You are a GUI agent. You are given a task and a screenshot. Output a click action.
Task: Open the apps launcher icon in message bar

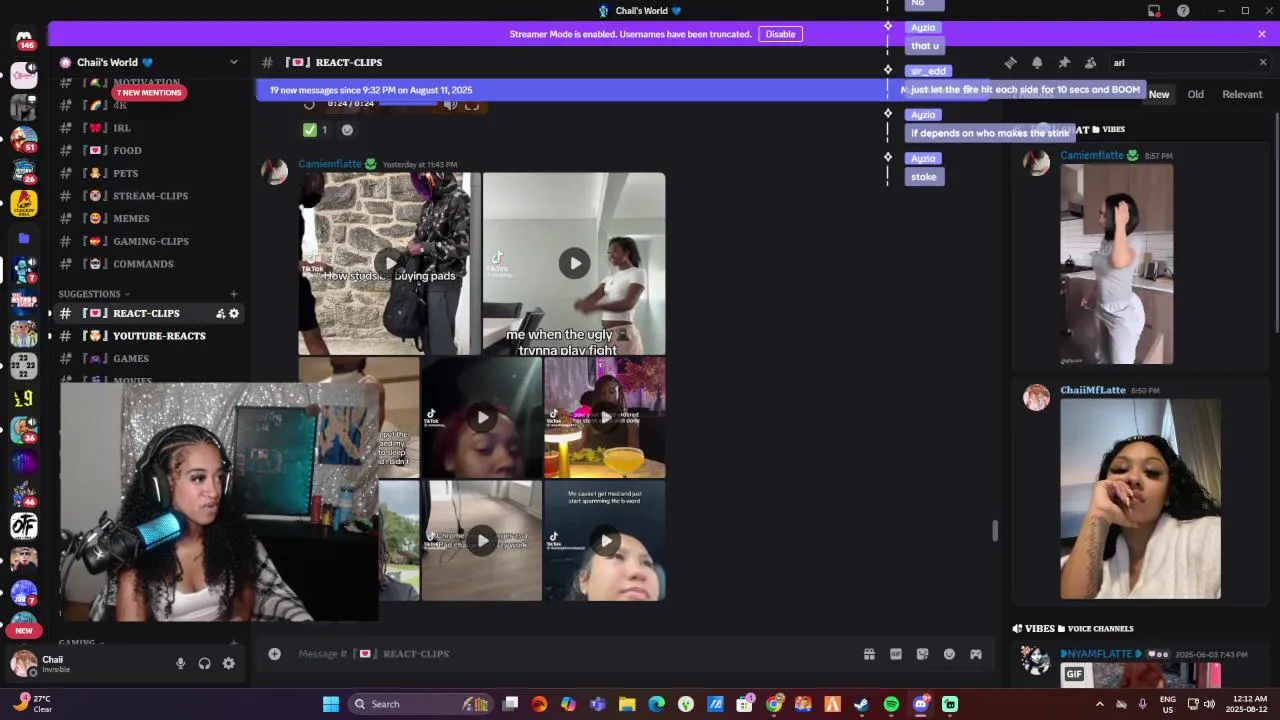(975, 654)
